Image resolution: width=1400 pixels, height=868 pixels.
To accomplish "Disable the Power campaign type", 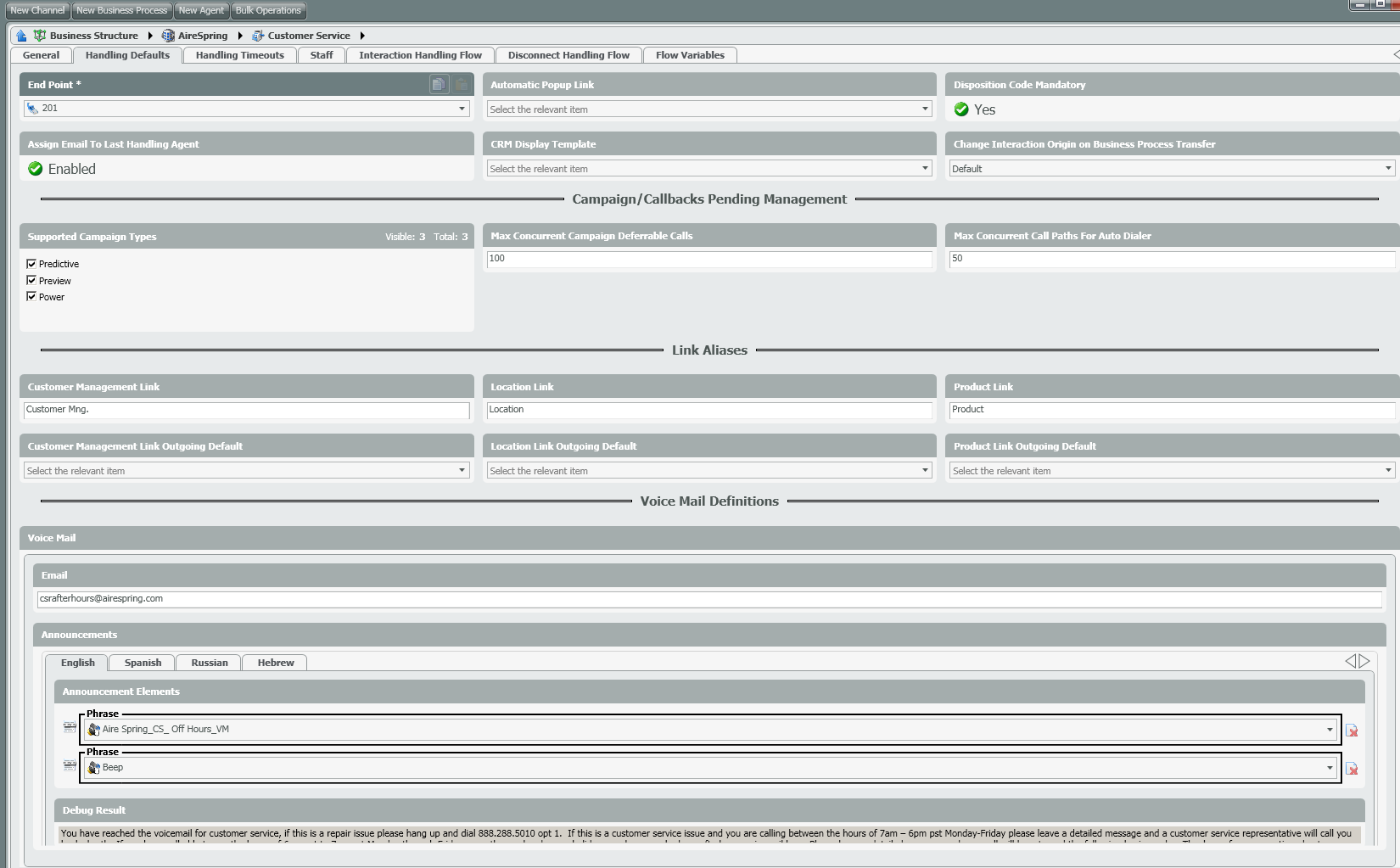I will point(31,296).
